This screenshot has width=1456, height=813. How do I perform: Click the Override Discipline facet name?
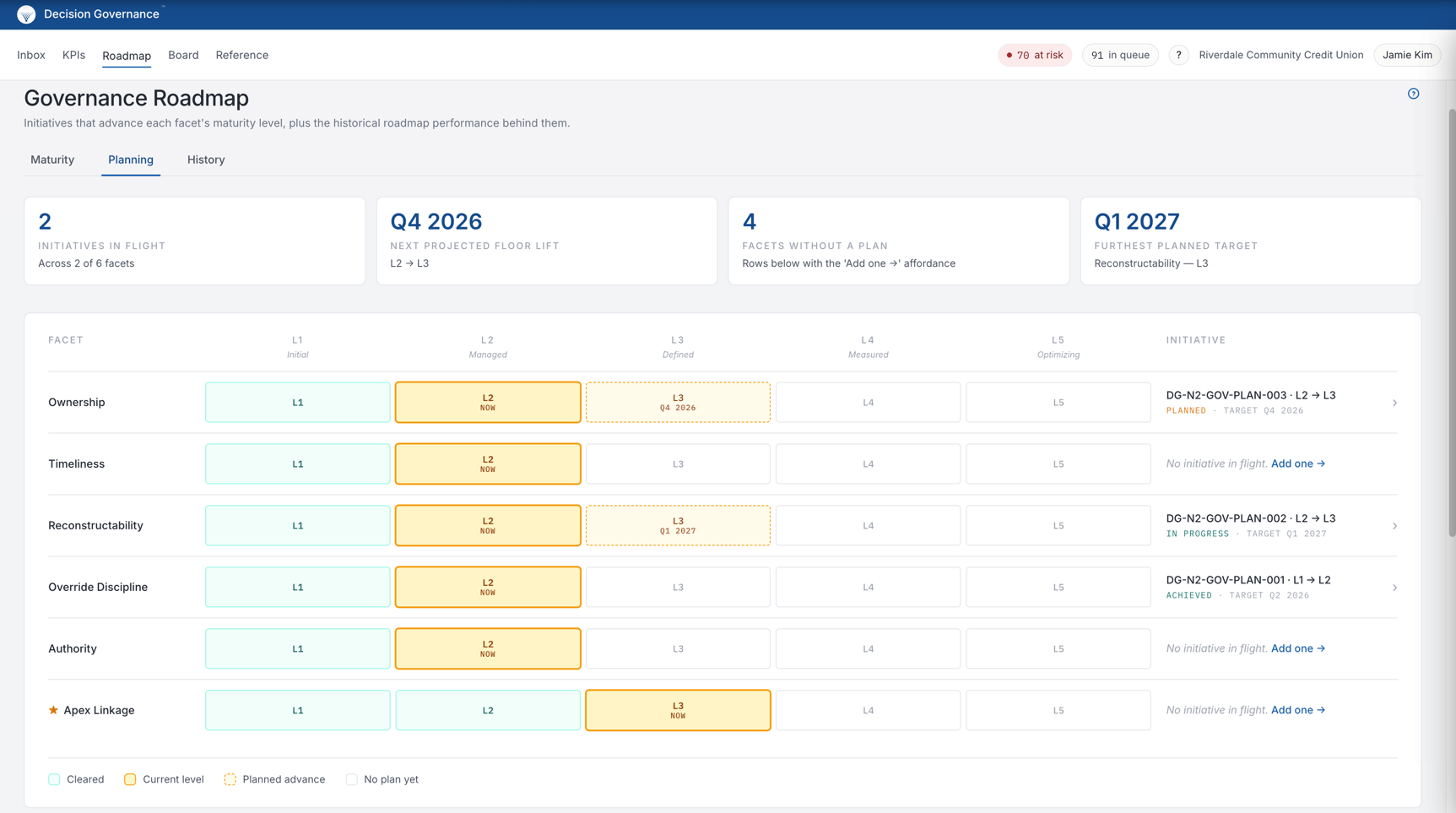coord(98,587)
